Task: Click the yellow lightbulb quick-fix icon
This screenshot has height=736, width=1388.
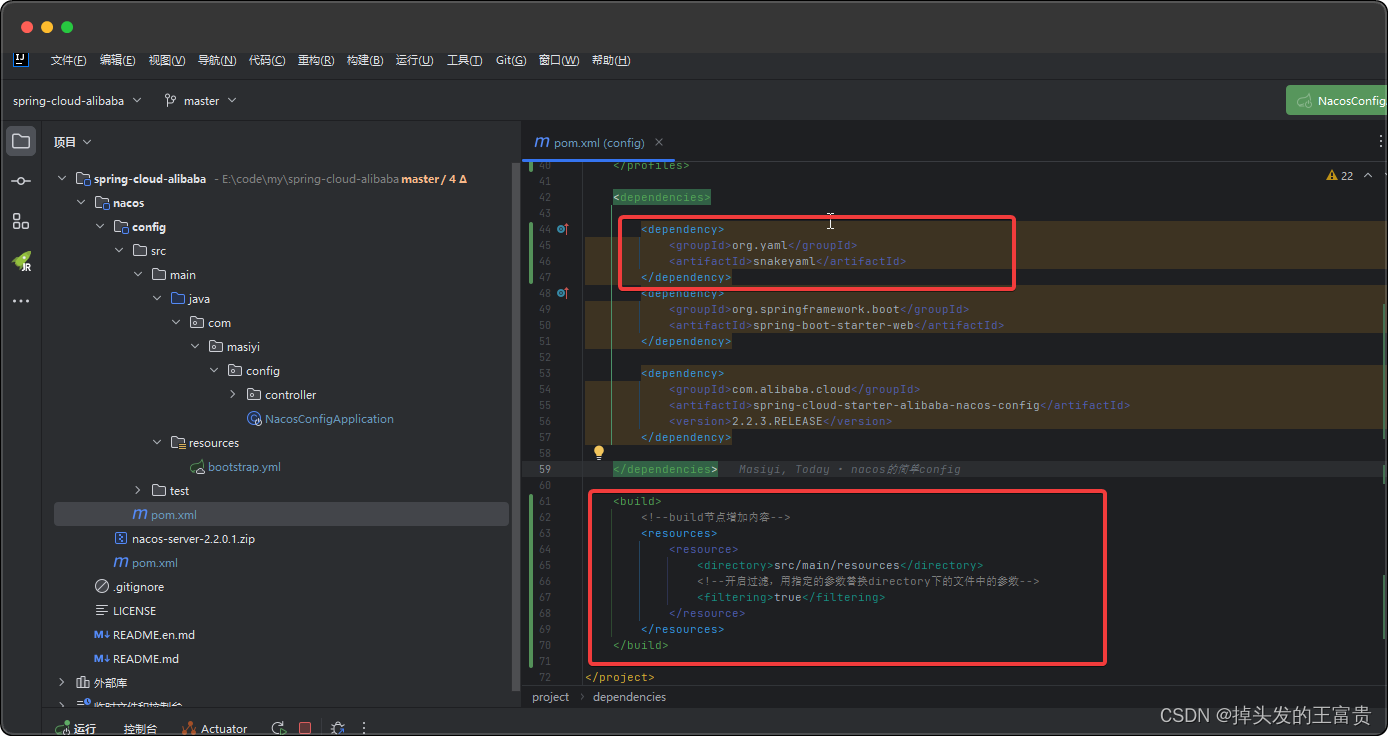Action: (x=599, y=452)
